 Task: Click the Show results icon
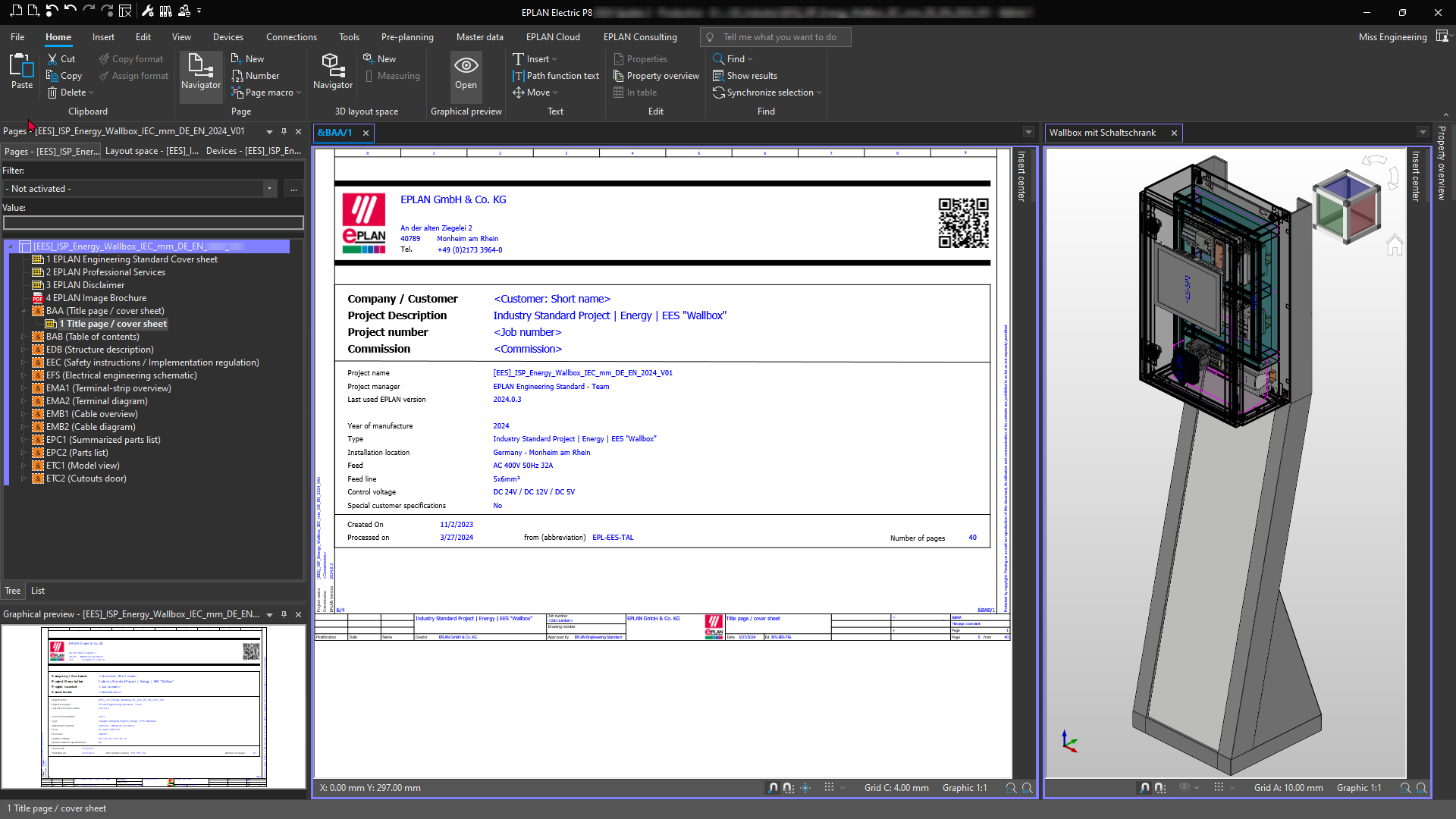[x=718, y=76]
